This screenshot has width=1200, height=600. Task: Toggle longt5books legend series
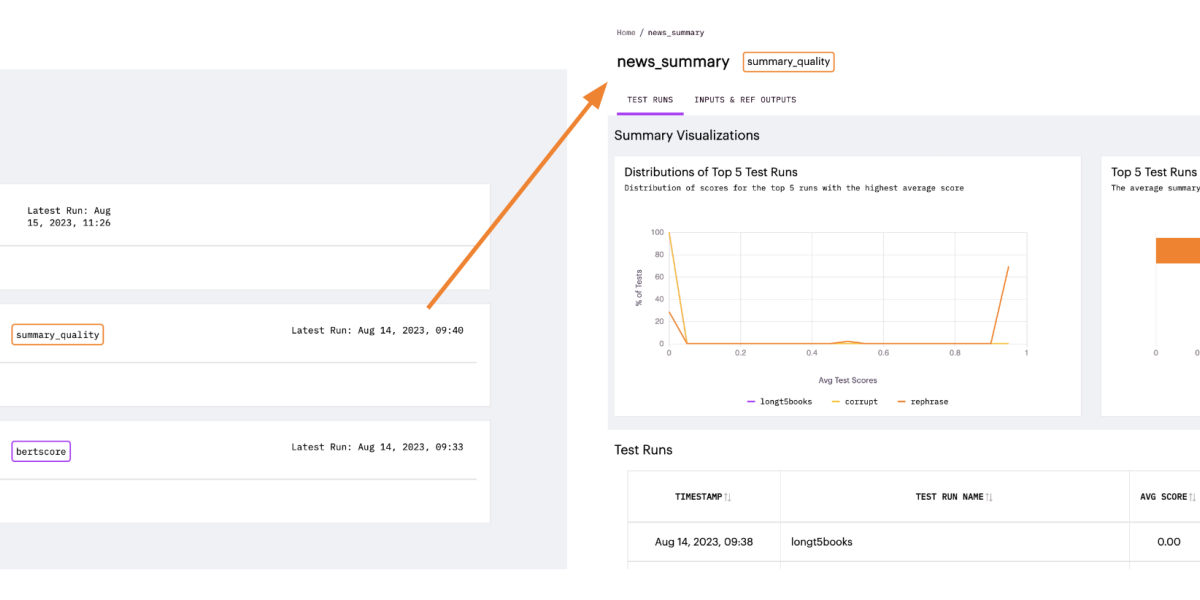pyautogui.click(x=780, y=401)
